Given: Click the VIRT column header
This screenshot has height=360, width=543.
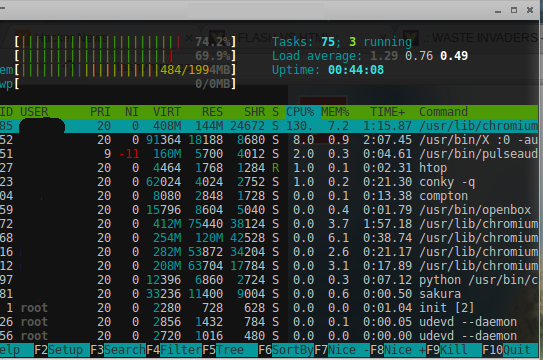Looking at the screenshot, I should click(167, 112).
